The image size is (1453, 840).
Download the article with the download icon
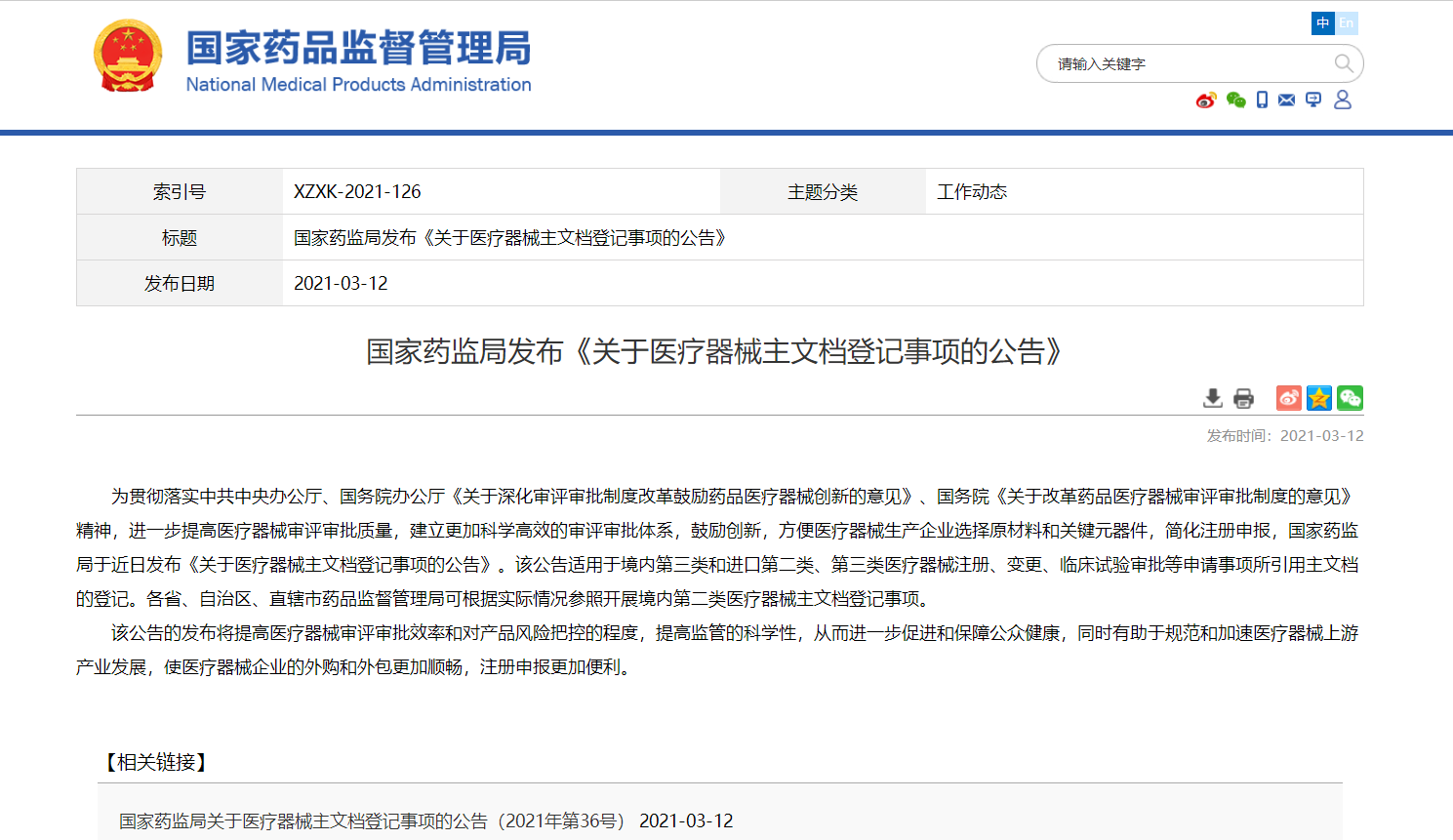coord(1213,398)
